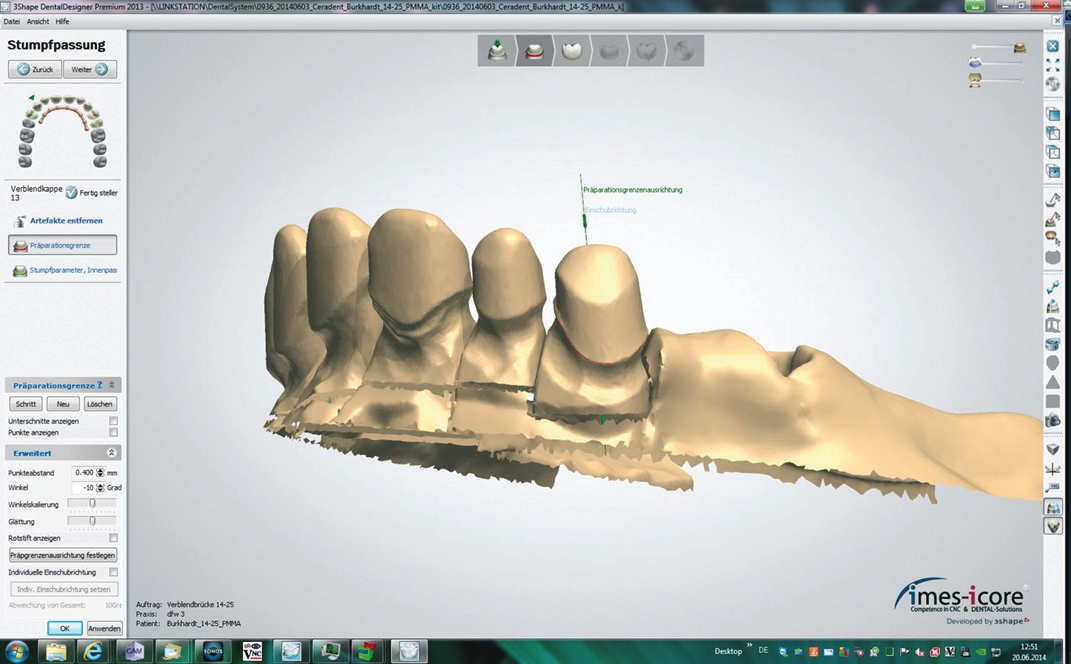Toggle Unterschnitte anzeigen checkbox
Screen dimensions: 1071x664
(x=113, y=421)
